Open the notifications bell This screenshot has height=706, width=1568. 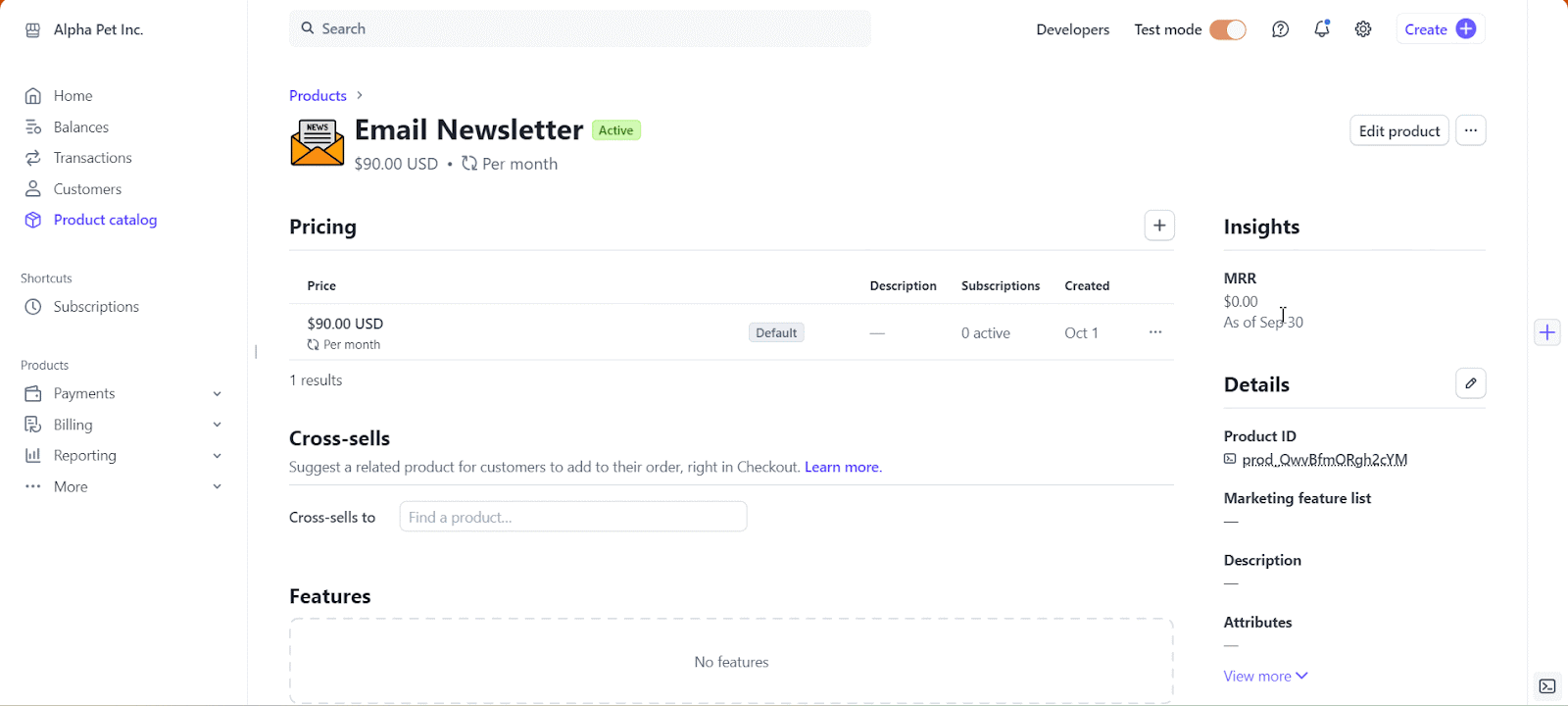(x=1322, y=29)
